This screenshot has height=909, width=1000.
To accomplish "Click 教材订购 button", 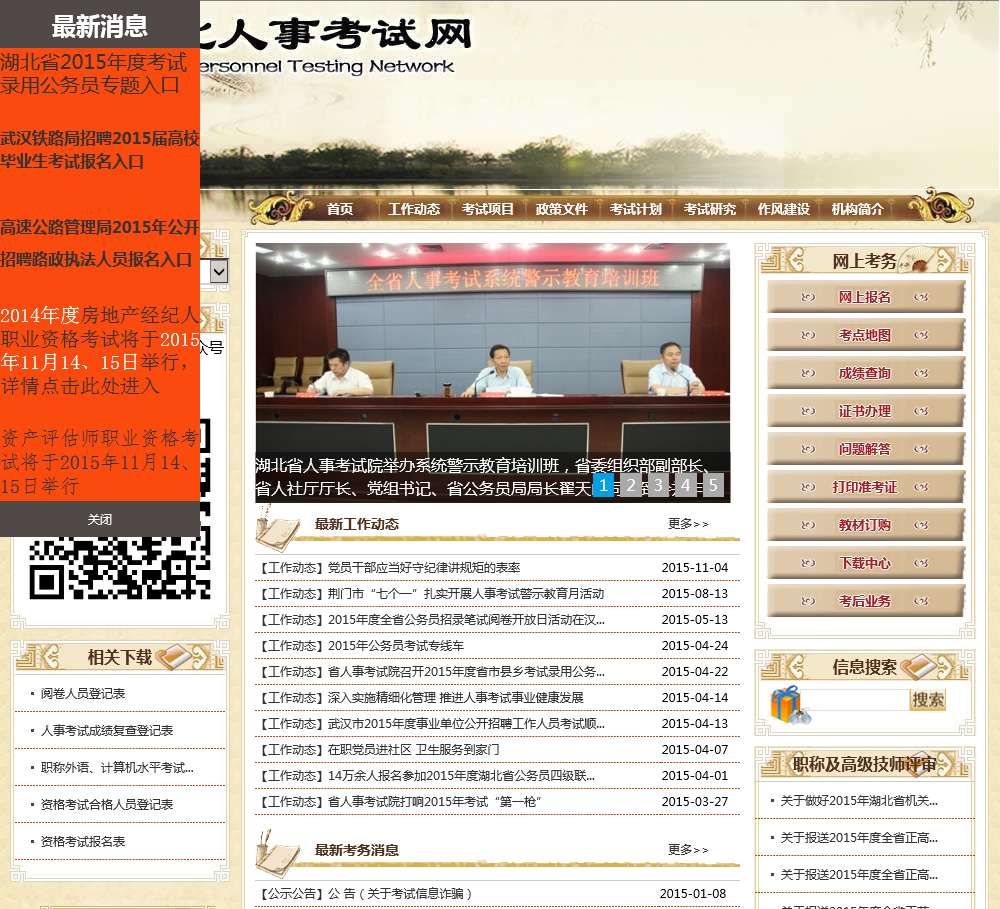I will (865, 525).
